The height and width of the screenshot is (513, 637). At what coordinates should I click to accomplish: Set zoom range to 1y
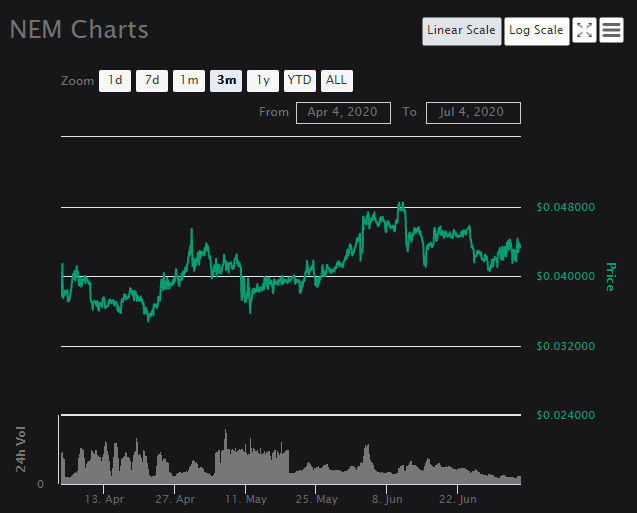coord(263,81)
